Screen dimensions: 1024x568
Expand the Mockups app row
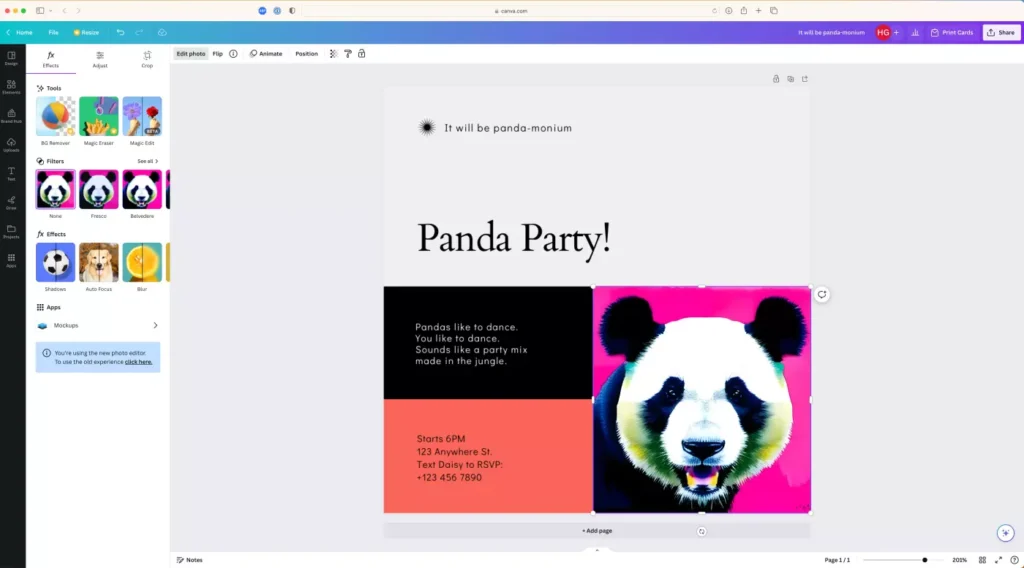pos(98,325)
